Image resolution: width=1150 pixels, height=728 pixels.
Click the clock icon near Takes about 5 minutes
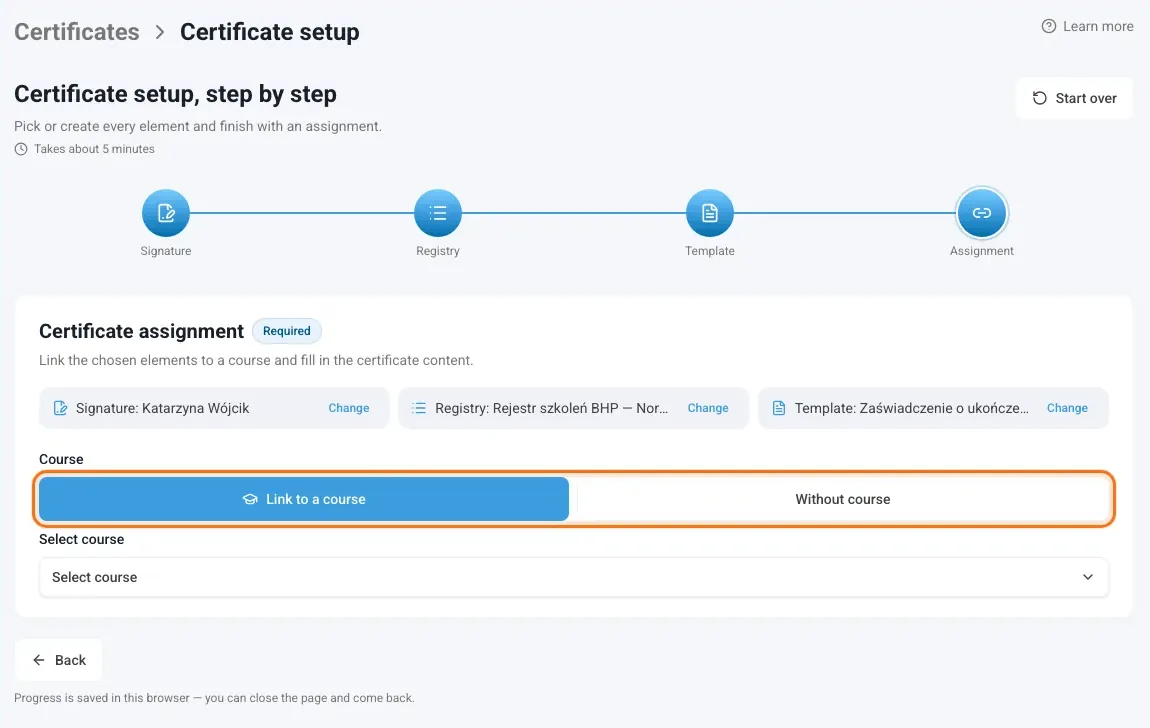click(x=21, y=149)
